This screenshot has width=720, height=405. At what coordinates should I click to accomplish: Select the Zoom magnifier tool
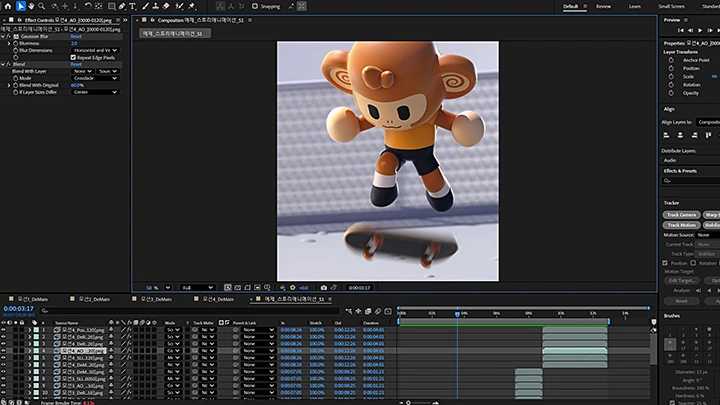coord(42,6)
